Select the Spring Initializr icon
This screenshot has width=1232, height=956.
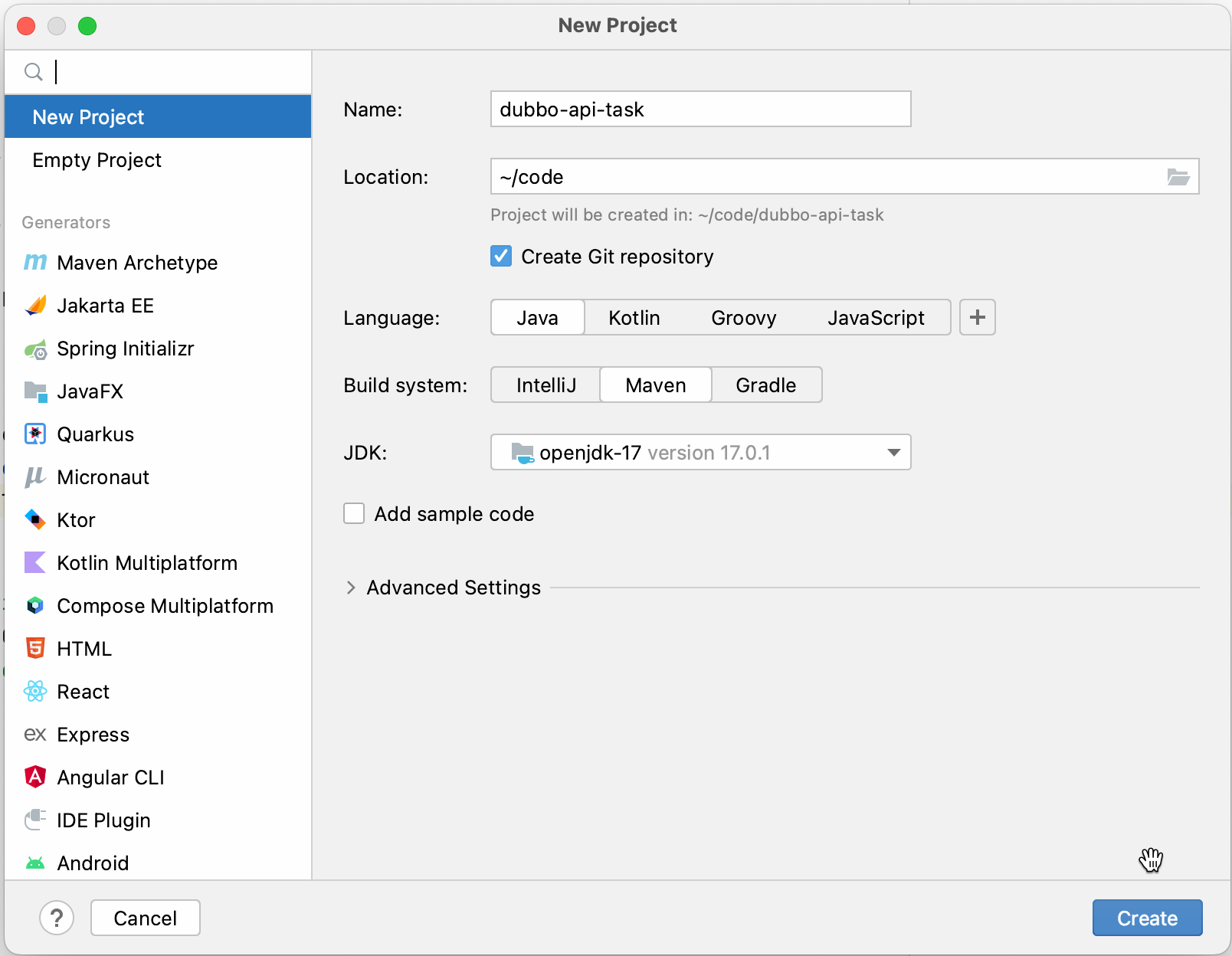35,349
